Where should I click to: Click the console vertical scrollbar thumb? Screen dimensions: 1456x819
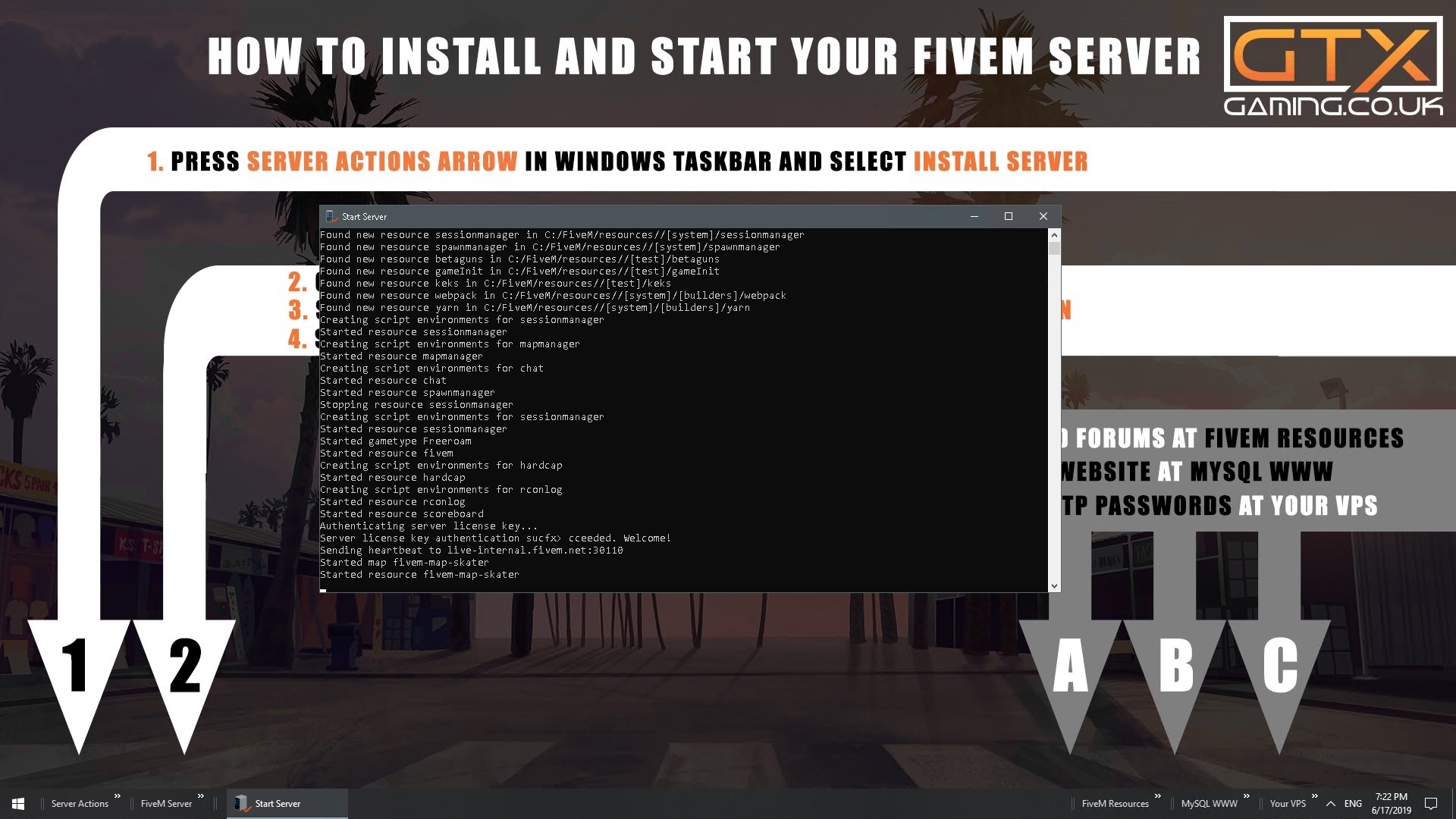click(x=1054, y=249)
